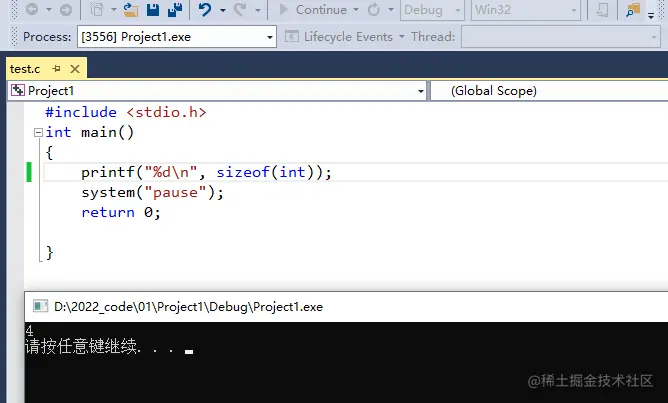Click the toolbar overflow options arrow
Viewport: 668px width, 403px height.
651,15
